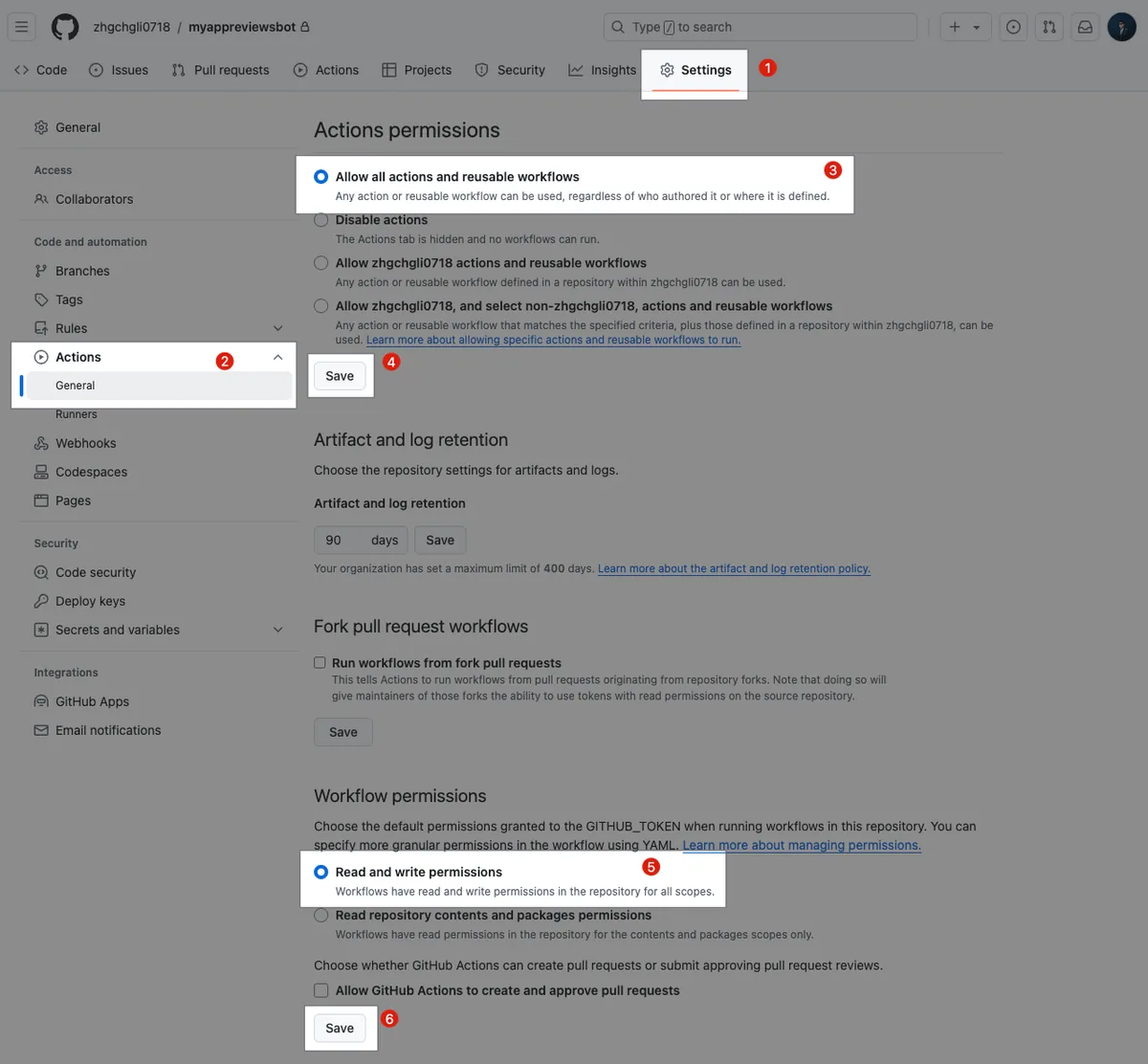Open Deploy keys settings
1148x1064 pixels.
pos(90,601)
